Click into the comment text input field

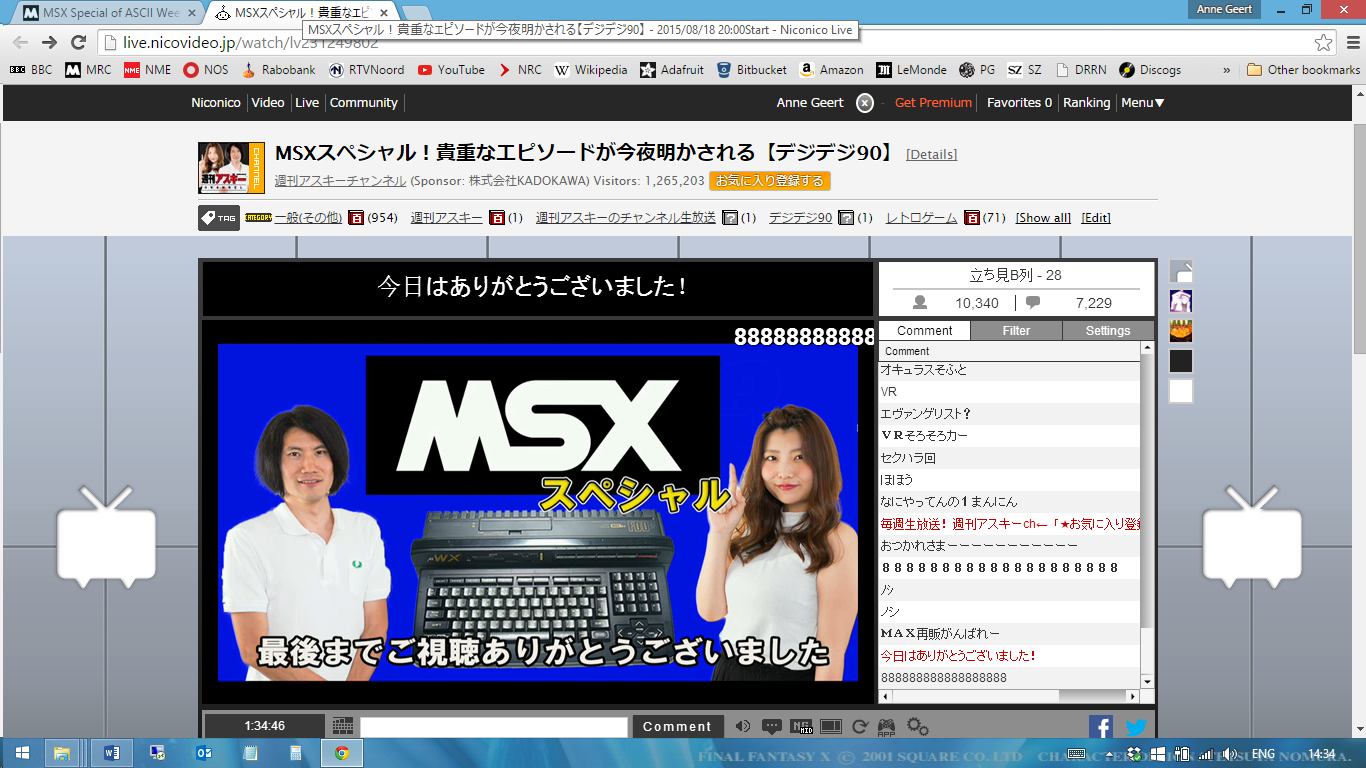(494, 727)
